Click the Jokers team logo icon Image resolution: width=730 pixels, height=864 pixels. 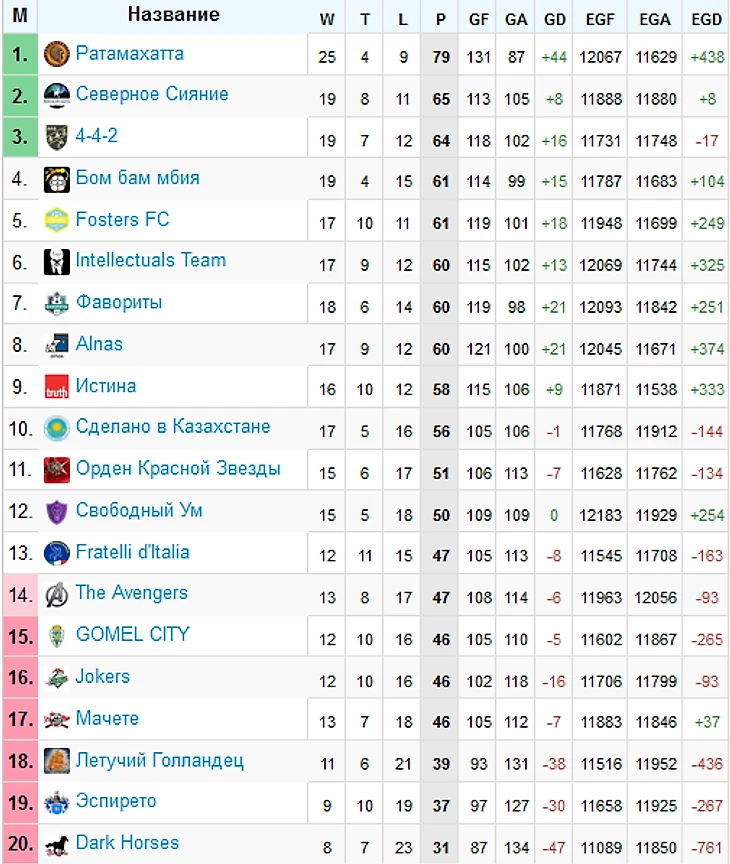coord(56,678)
